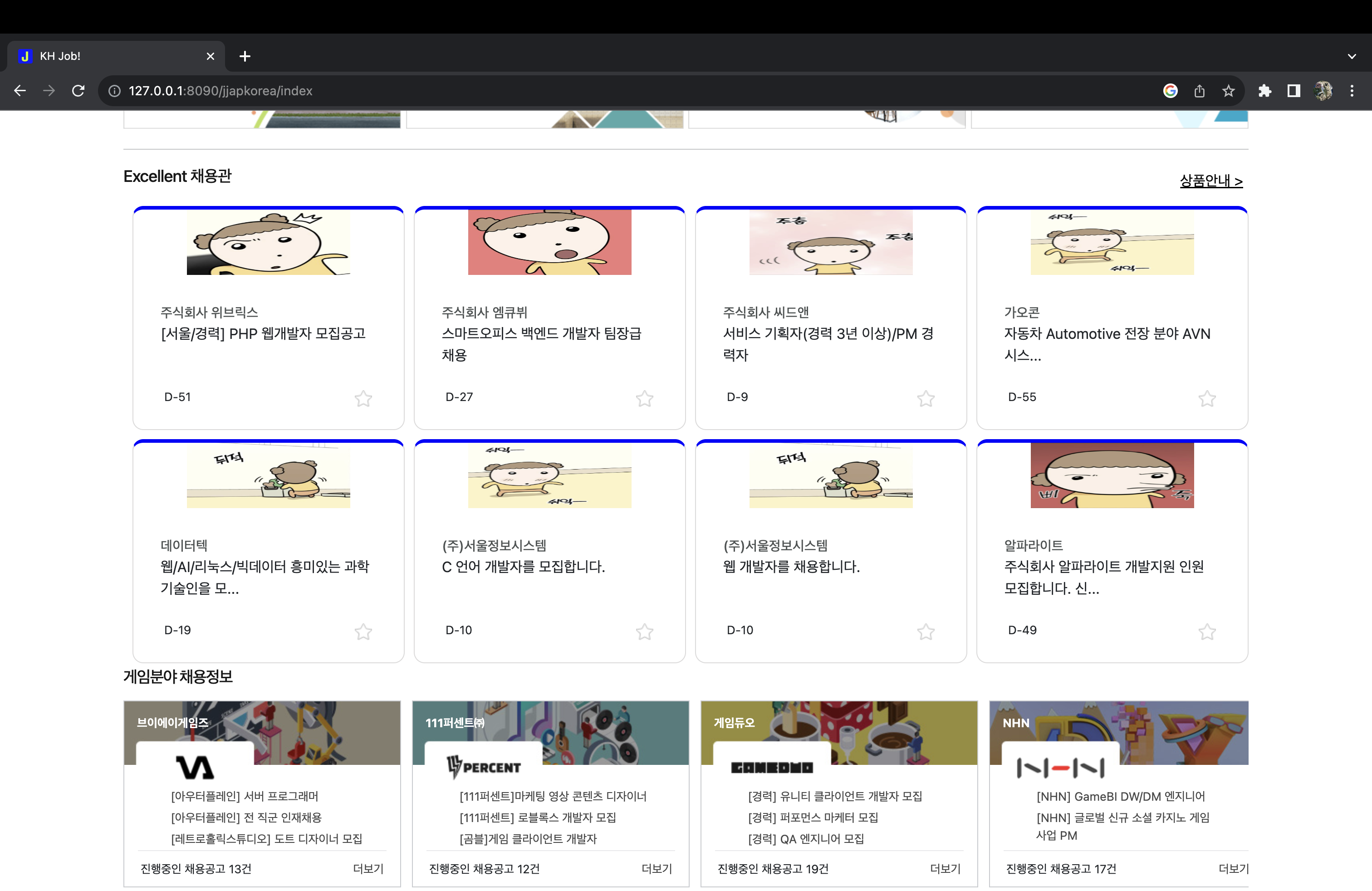Reload the KH Job page
The width and height of the screenshot is (1372, 891).
coord(78,90)
